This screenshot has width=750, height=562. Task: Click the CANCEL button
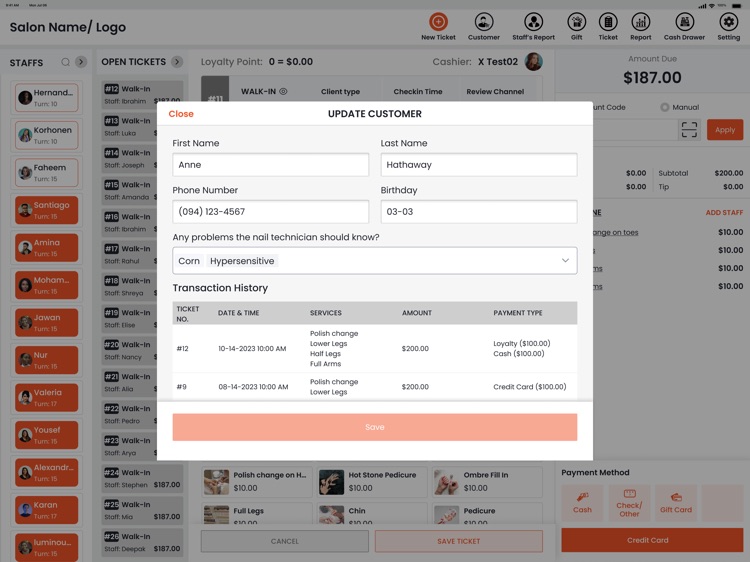(285, 541)
